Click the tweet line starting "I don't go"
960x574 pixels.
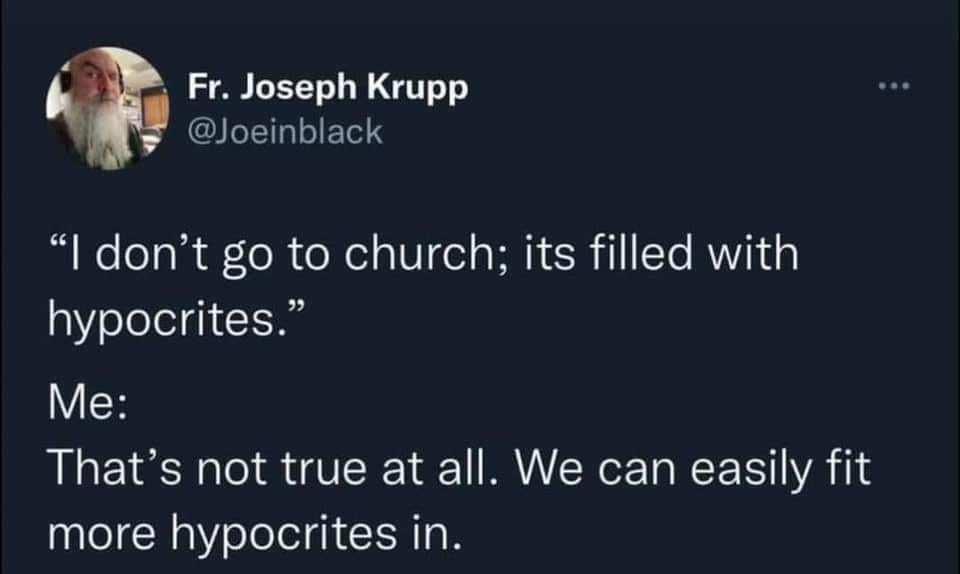coord(423,254)
